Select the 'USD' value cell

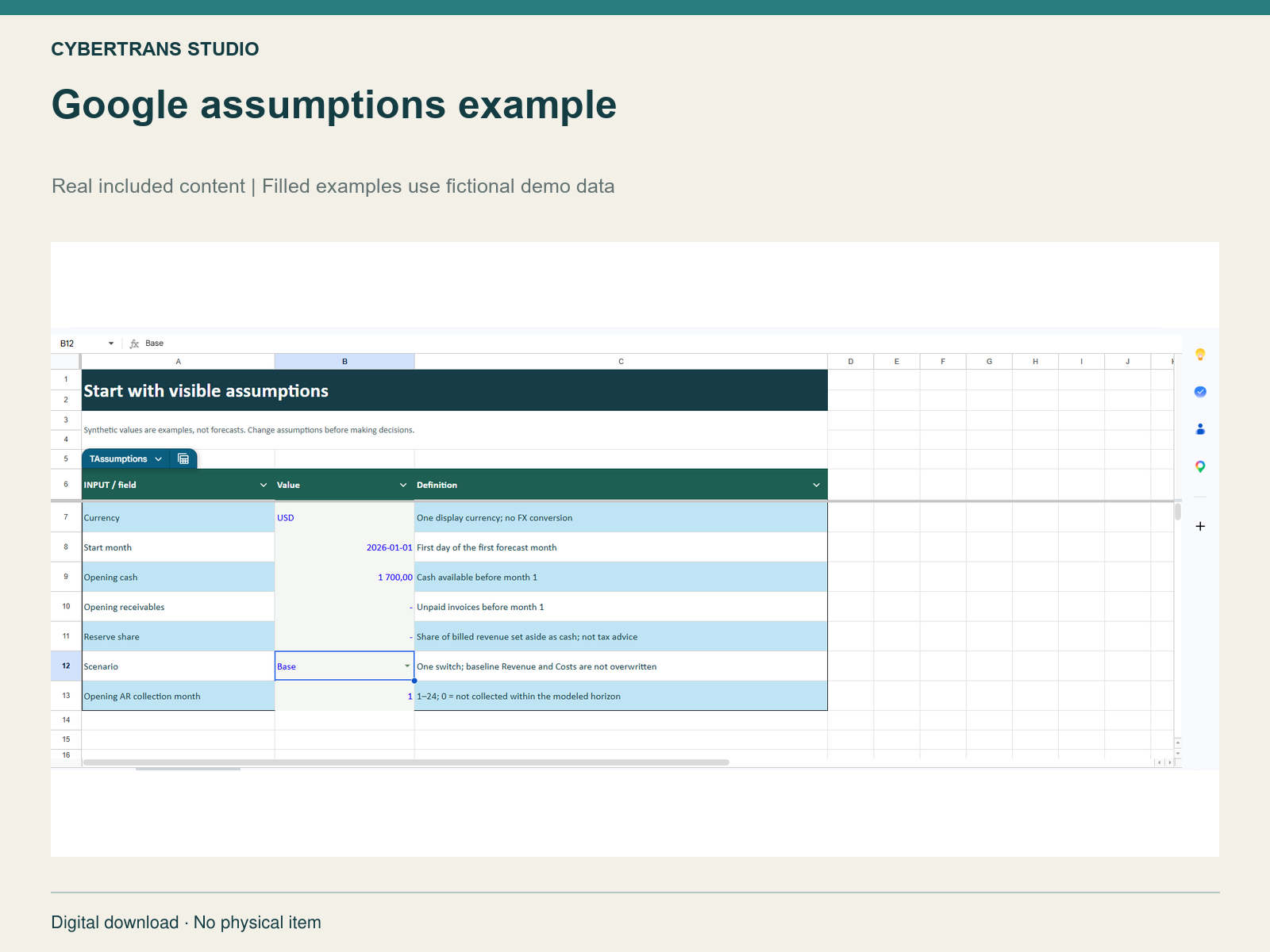[344, 517]
